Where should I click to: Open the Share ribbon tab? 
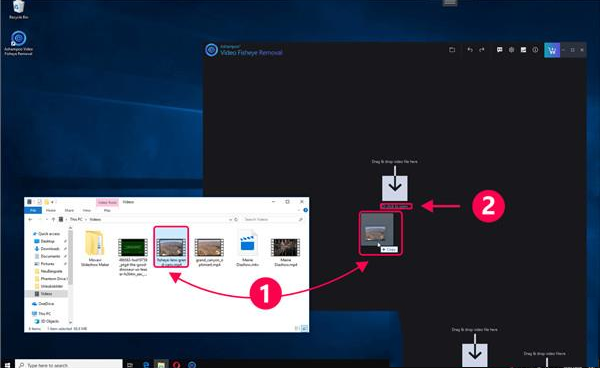pyautogui.click(x=69, y=210)
